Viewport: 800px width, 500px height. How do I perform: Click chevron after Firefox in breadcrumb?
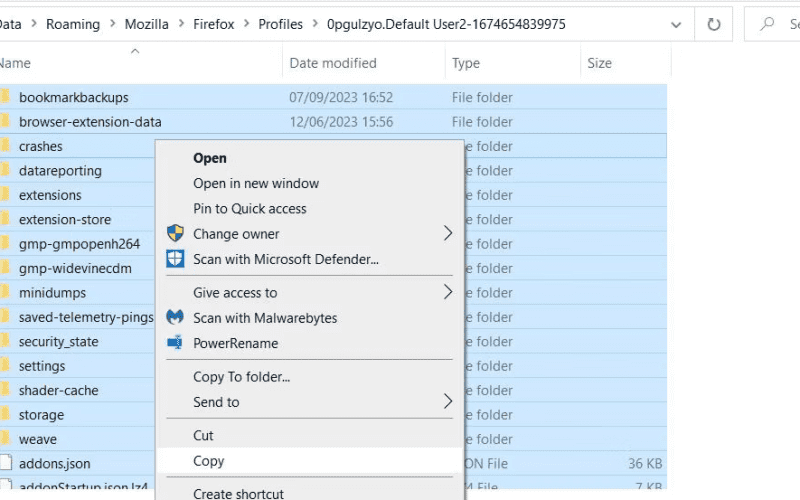click(x=246, y=24)
